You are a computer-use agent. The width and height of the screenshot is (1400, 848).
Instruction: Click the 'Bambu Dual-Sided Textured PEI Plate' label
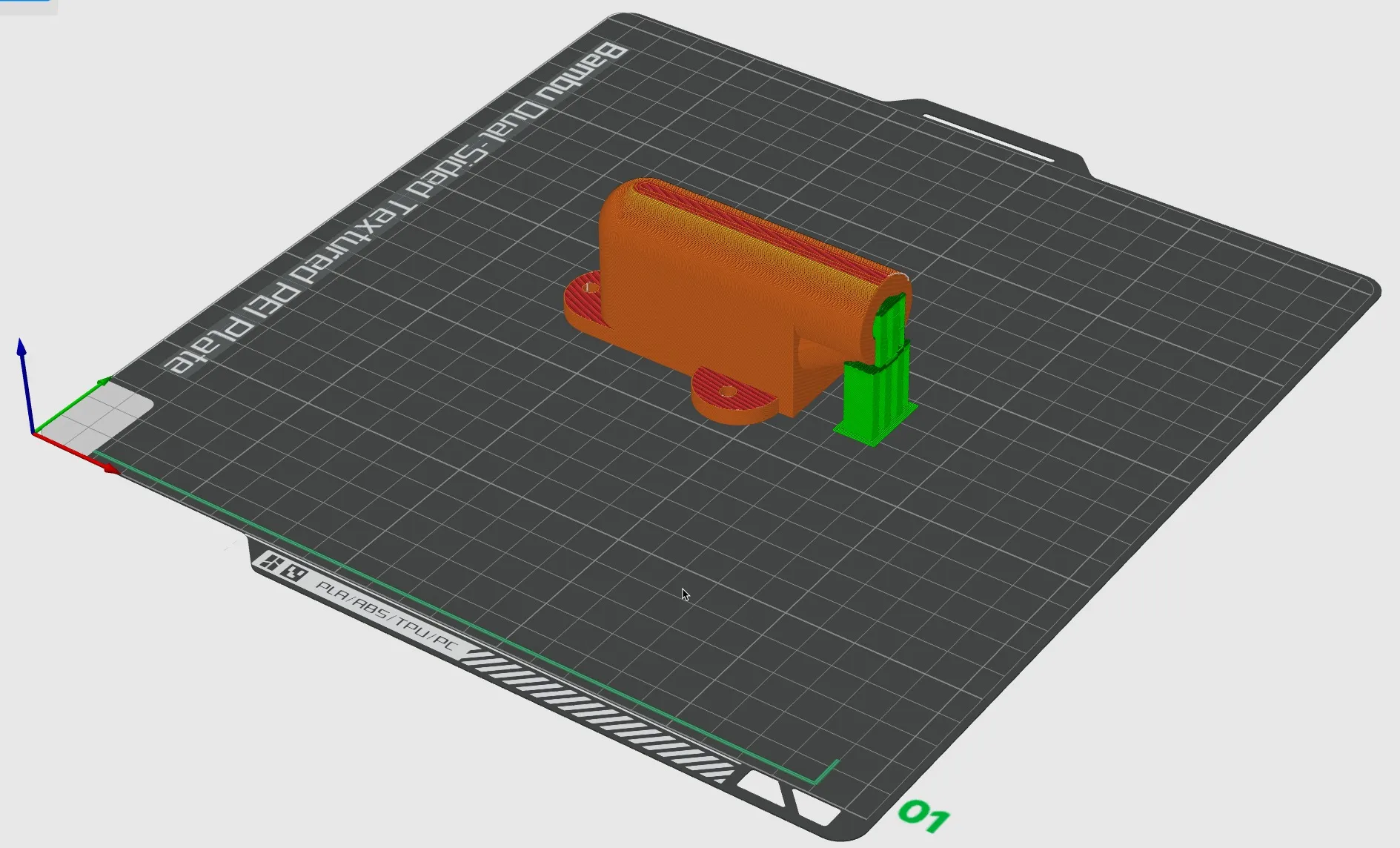coord(397,208)
